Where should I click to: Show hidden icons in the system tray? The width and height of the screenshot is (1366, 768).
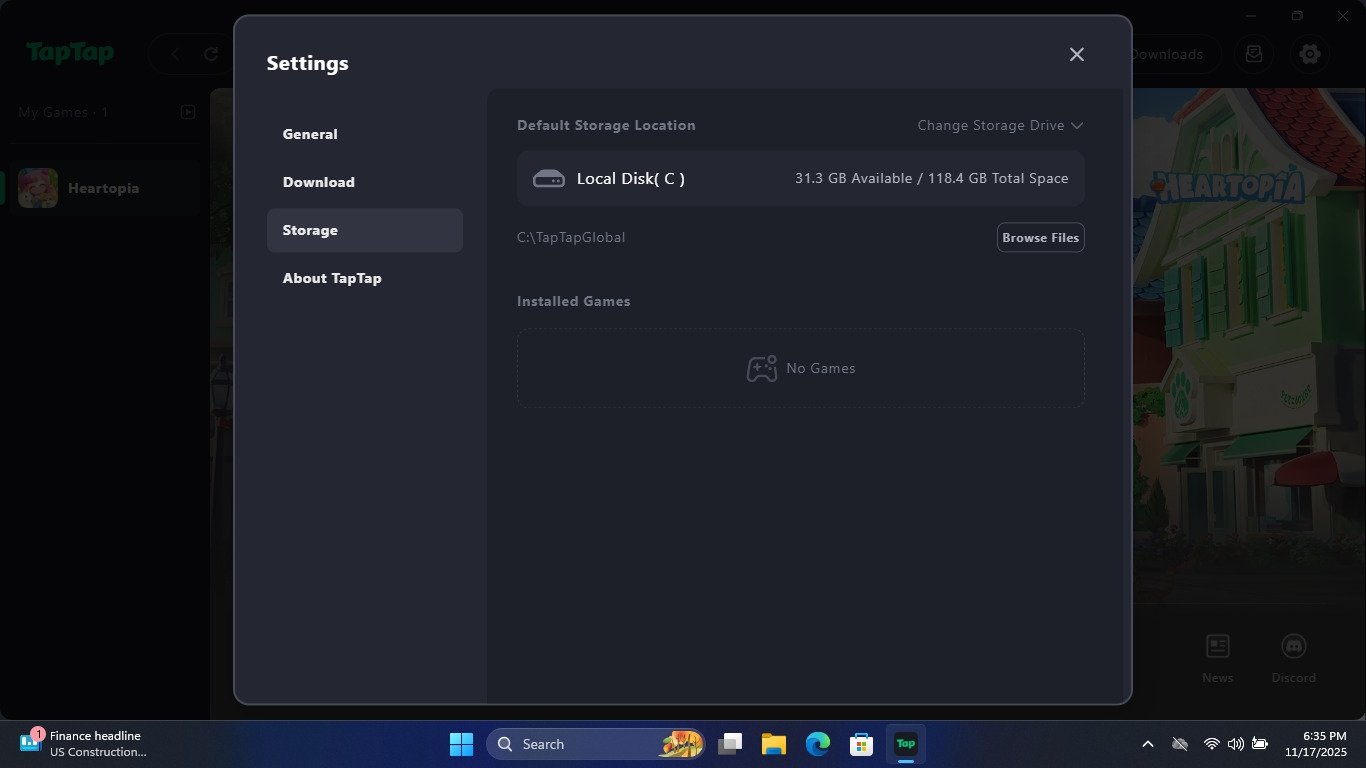point(1147,744)
